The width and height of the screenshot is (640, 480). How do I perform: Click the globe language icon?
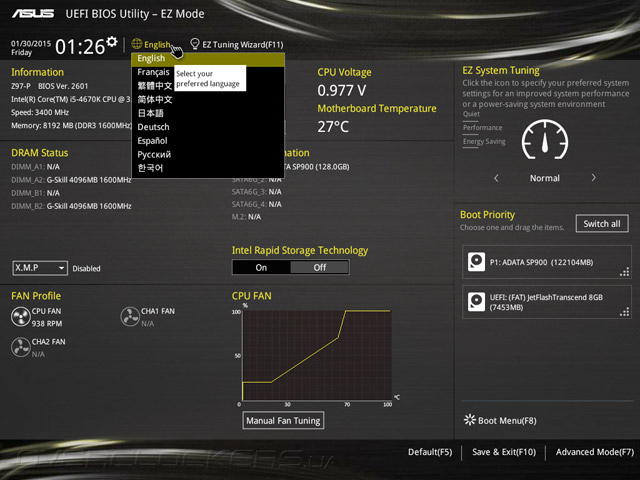(136, 43)
